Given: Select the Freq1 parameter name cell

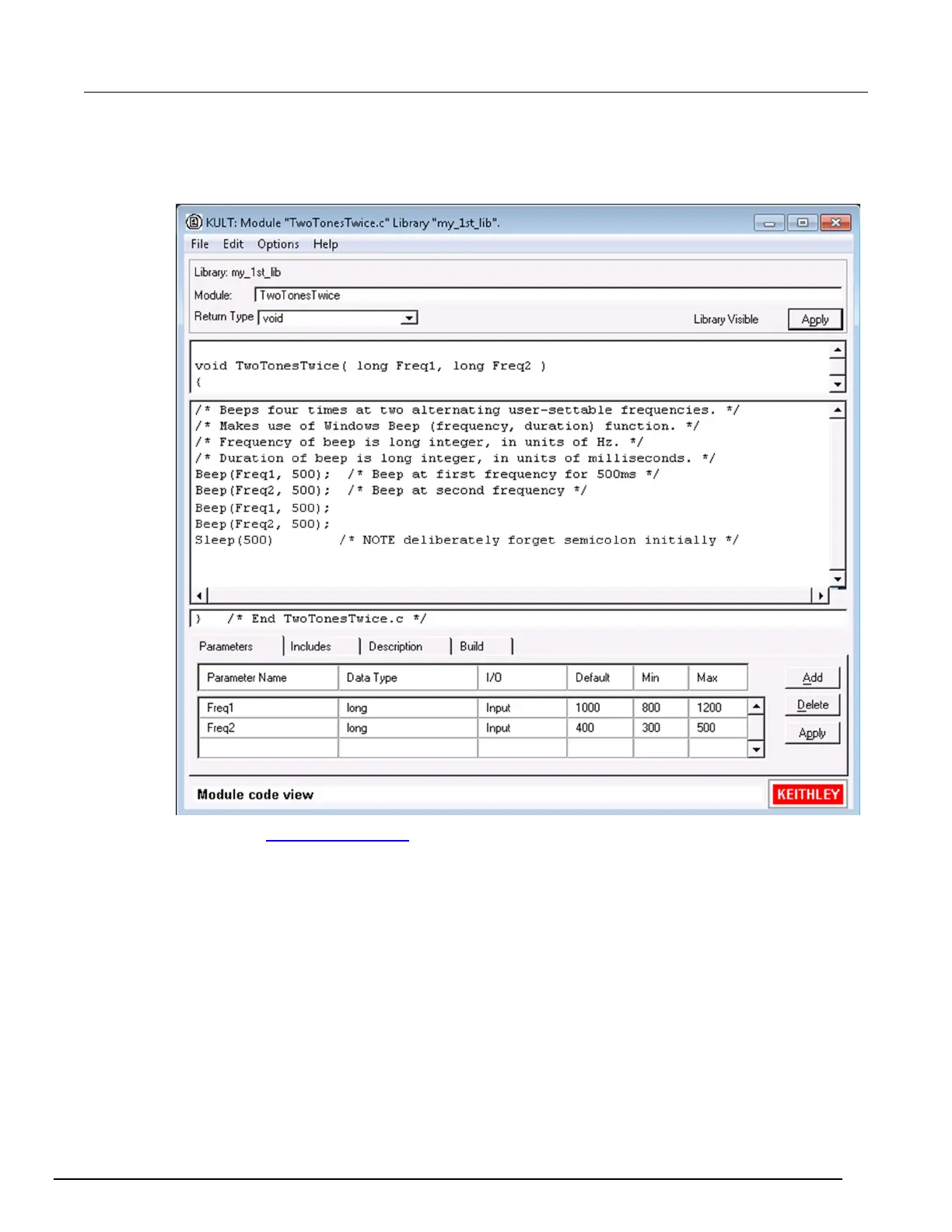Looking at the screenshot, I should pyautogui.click(x=268, y=708).
